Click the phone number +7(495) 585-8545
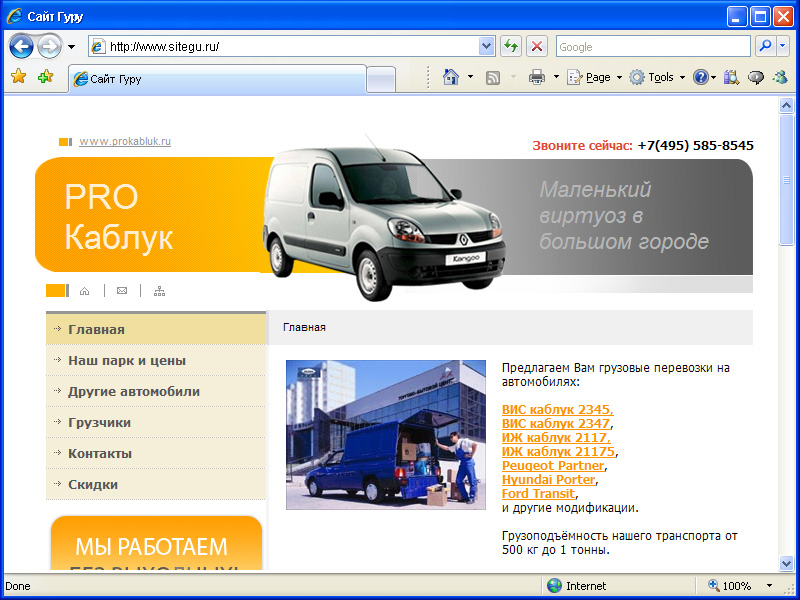800x600 pixels. (x=695, y=145)
